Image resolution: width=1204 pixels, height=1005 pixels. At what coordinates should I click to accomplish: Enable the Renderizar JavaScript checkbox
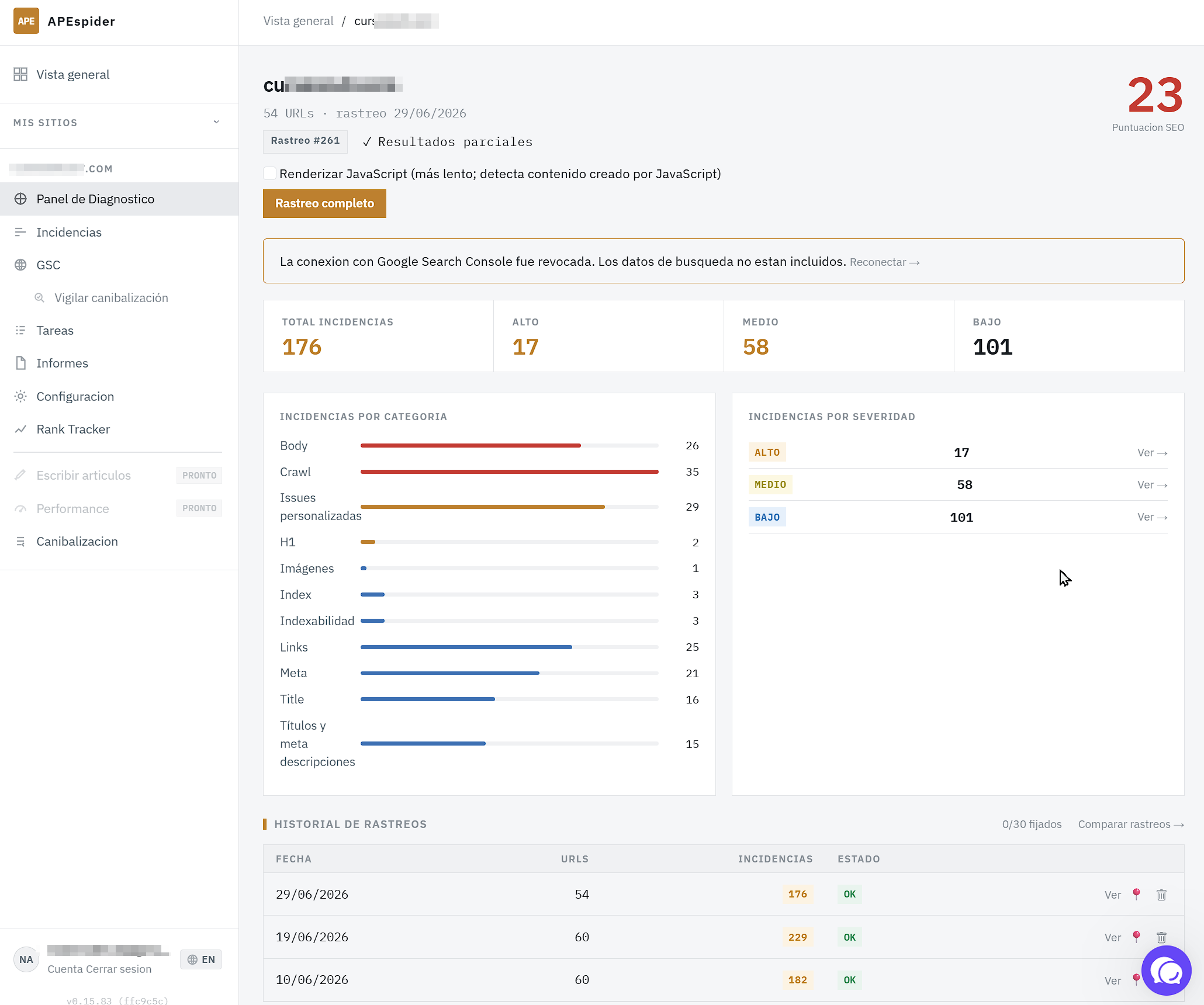[269, 174]
